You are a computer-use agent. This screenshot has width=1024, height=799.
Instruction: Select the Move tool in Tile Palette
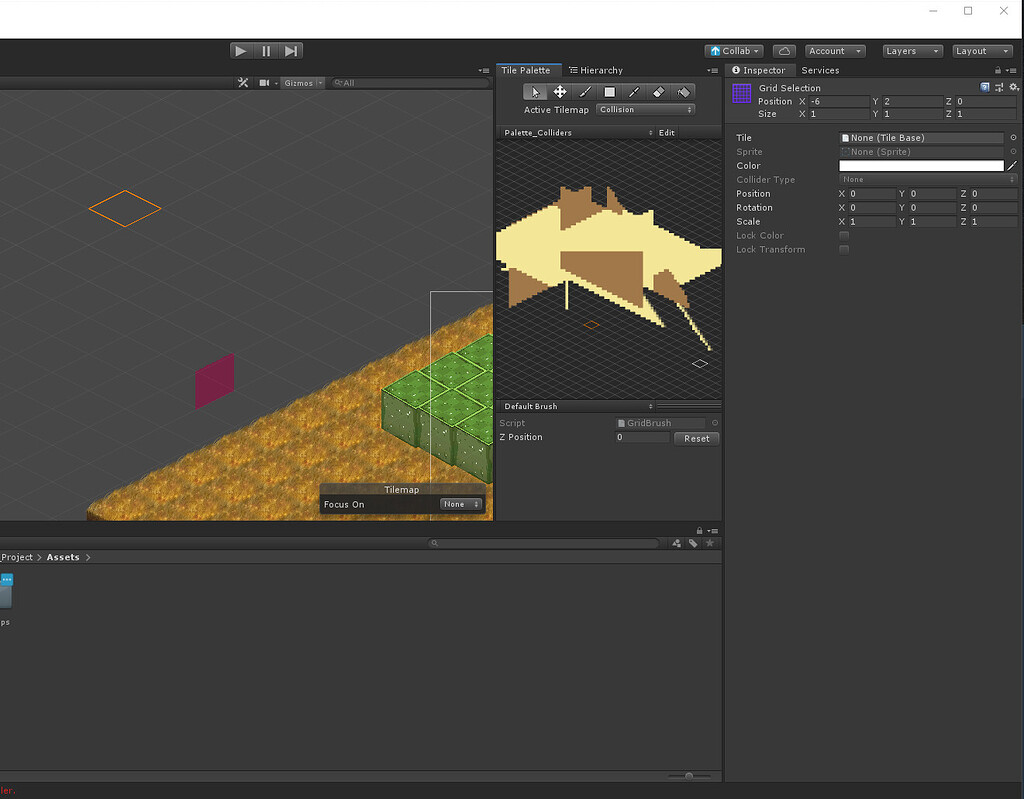(560, 91)
